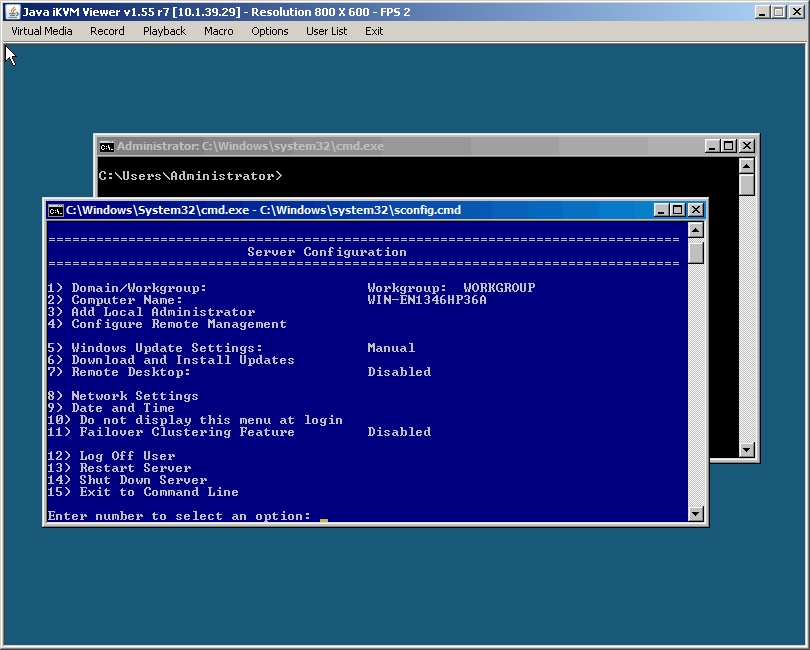Click '11) Failover Clustering Feature' line
This screenshot has height=650, width=810.
[171, 432]
